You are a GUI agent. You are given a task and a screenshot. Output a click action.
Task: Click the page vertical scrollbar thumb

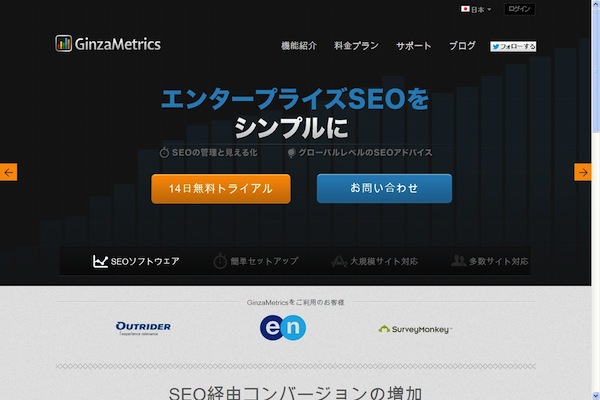(596, 71)
